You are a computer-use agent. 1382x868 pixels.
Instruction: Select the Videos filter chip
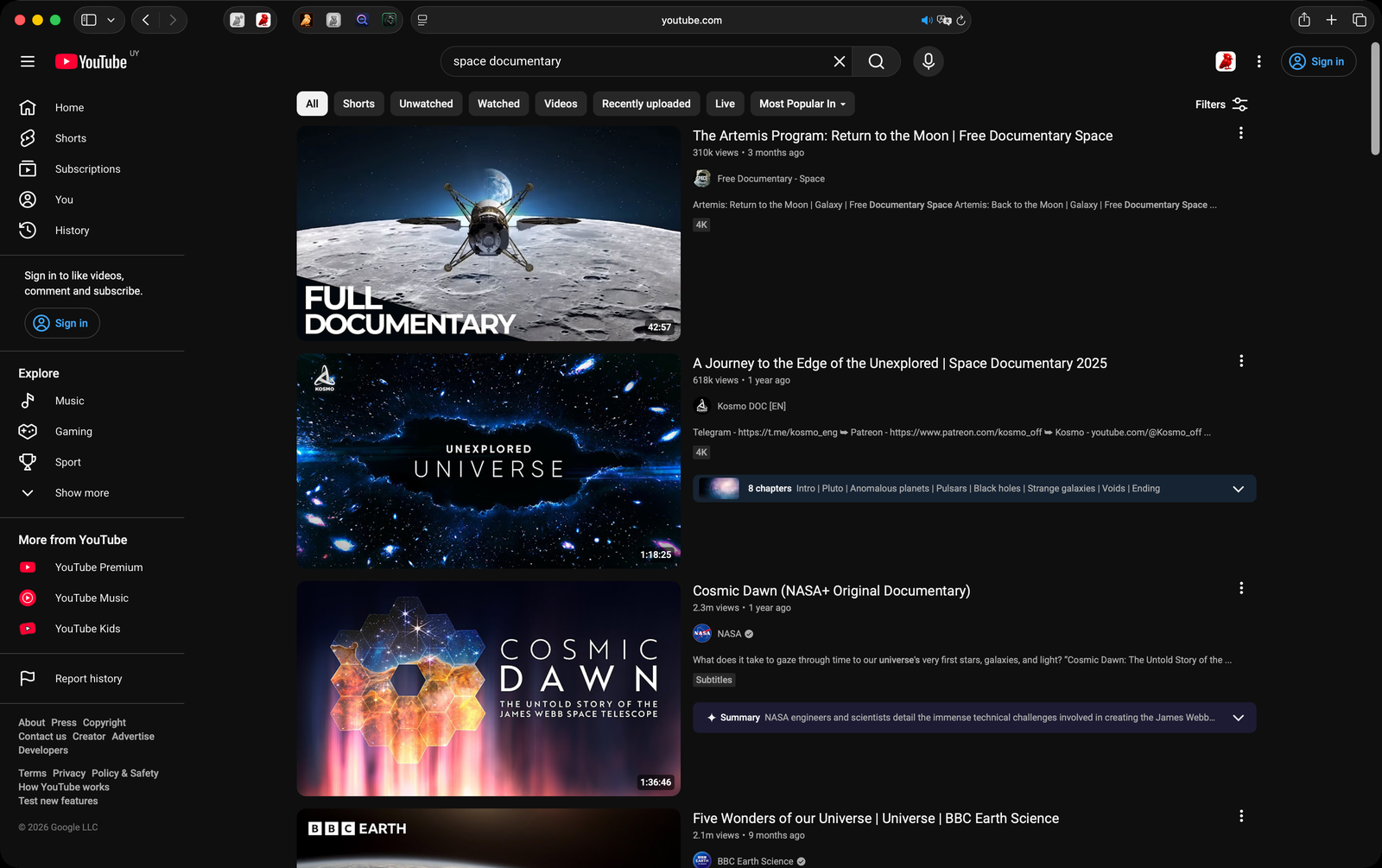pyautogui.click(x=561, y=104)
